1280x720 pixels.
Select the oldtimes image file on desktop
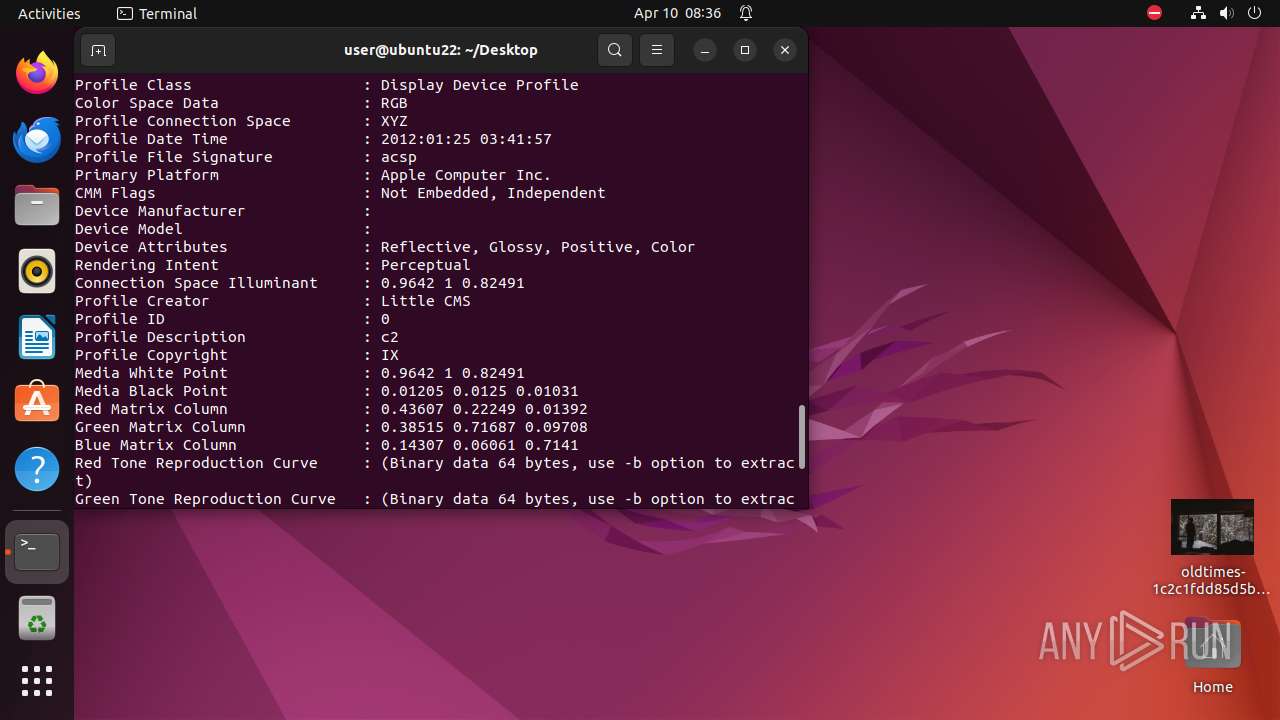click(1212, 547)
